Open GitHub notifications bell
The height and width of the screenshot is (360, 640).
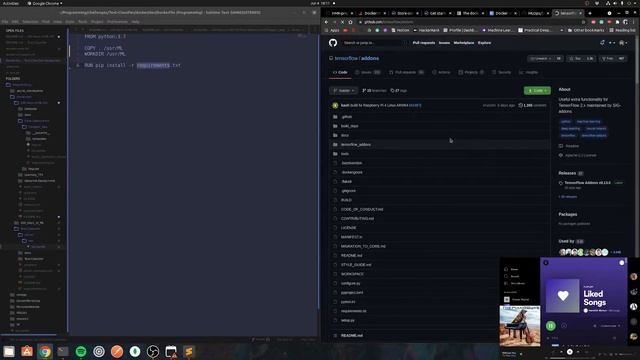(602, 42)
